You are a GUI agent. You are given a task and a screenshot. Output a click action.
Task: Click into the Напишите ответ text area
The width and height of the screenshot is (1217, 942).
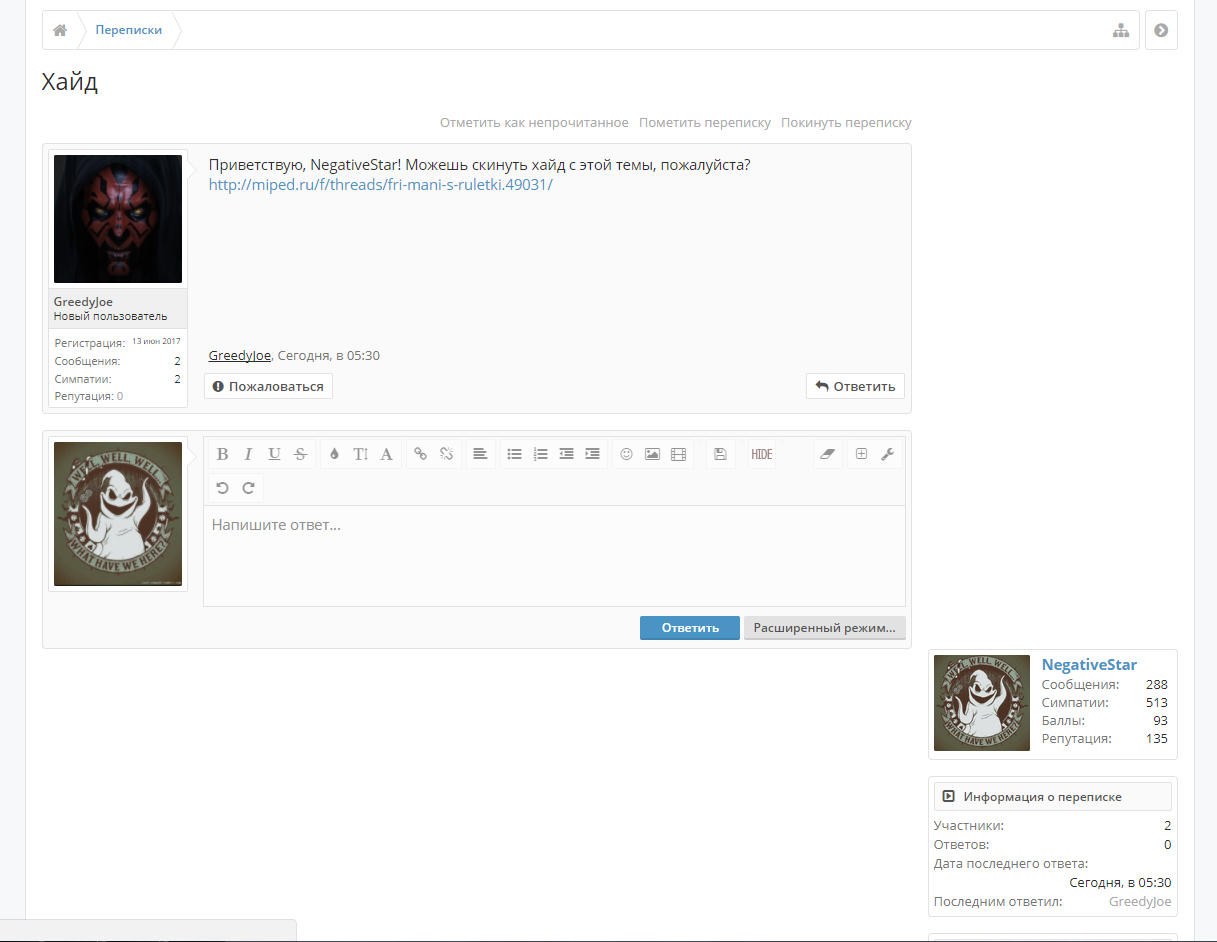coord(554,555)
